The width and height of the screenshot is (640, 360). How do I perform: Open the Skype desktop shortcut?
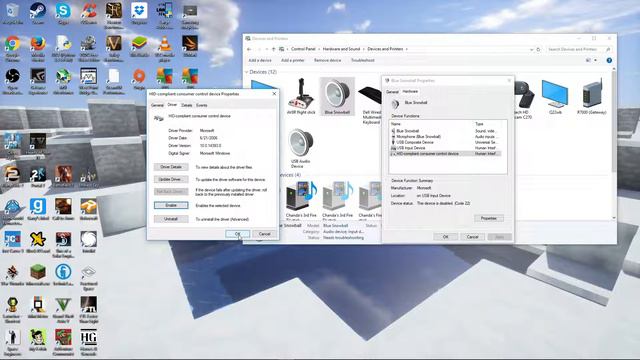tap(63, 14)
